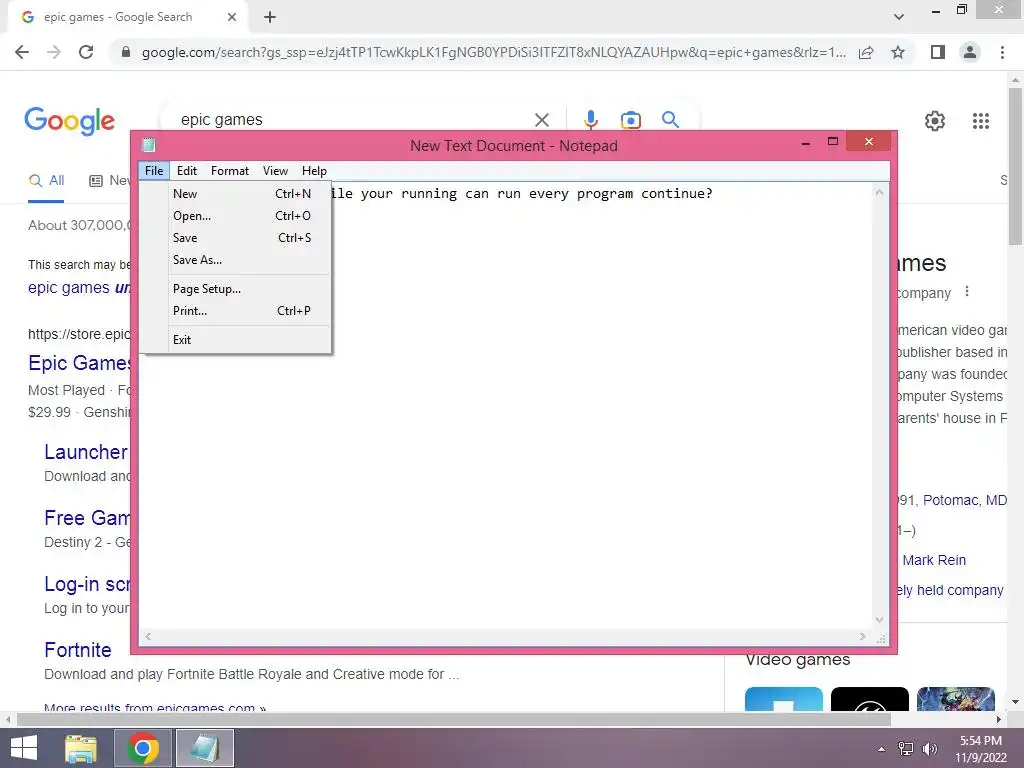Click the share this page icon
Viewport: 1024px width, 768px height.
point(866,52)
